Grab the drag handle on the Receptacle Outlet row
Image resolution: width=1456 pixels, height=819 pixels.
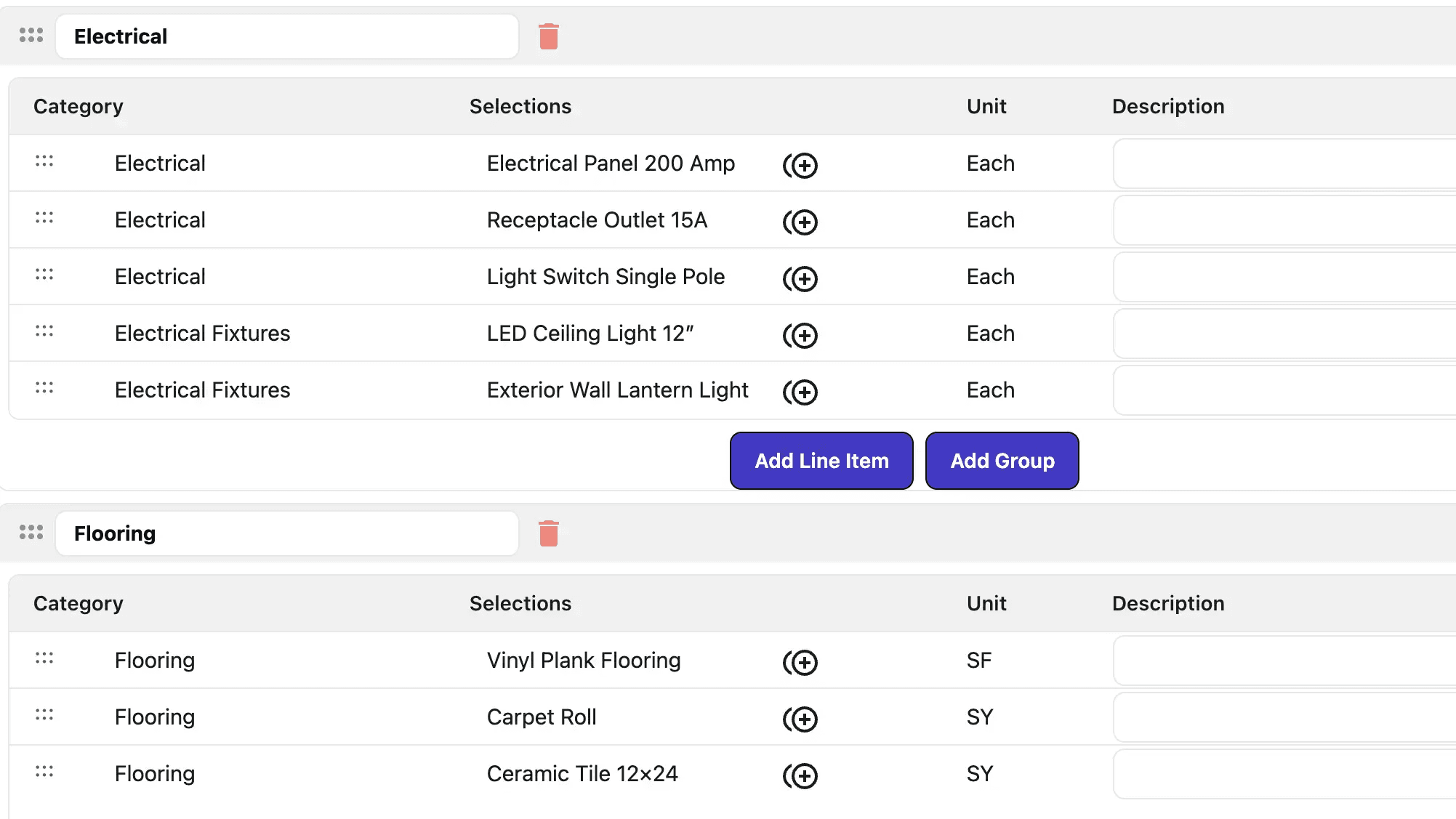[44, 219]
